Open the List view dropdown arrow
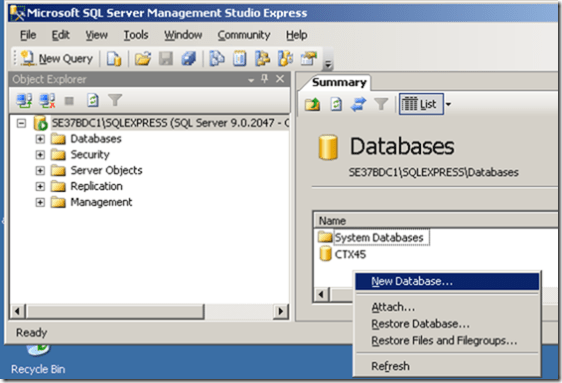 click(x=448, y=105)
